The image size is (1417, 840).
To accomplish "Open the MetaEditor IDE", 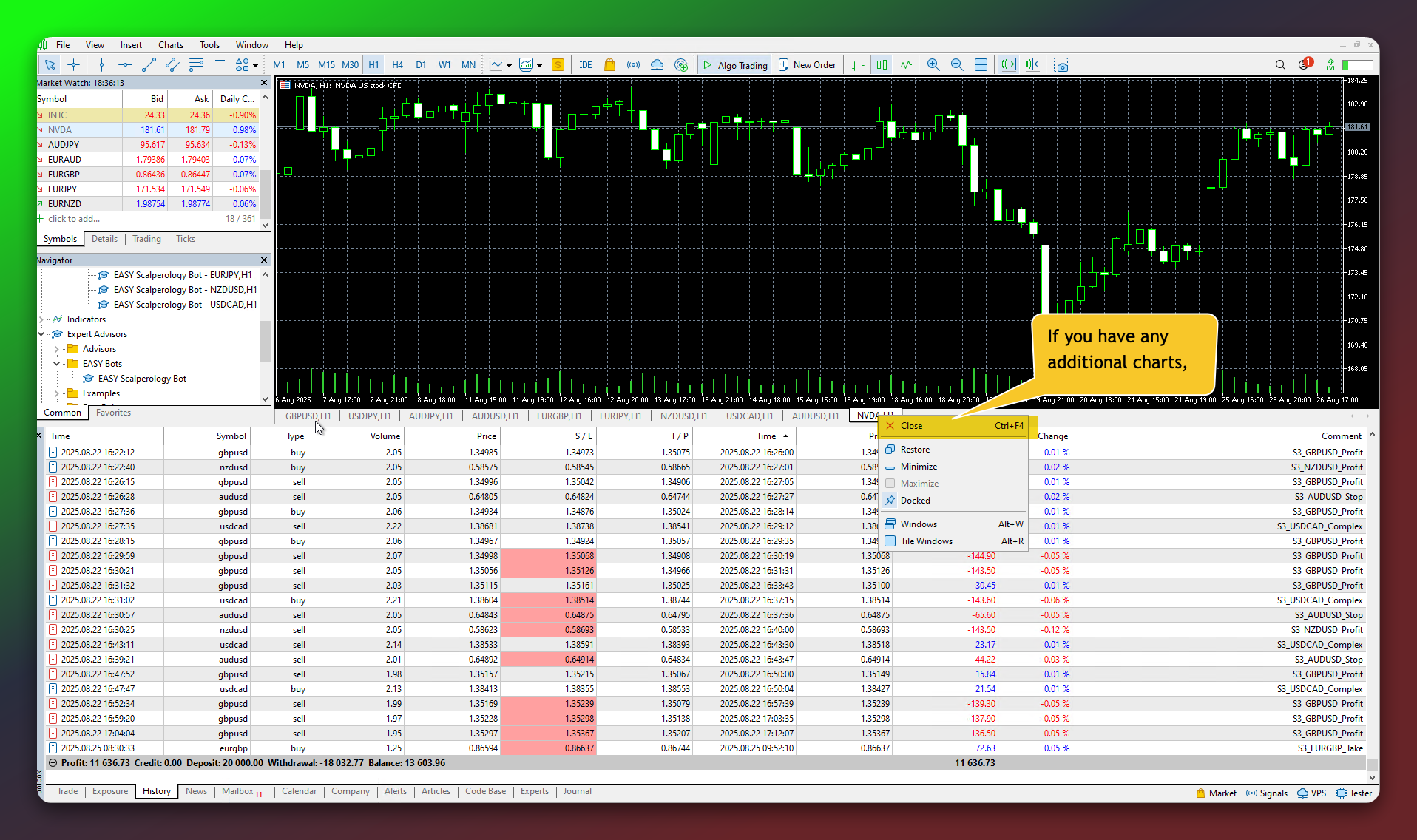I will coord(586,65).
